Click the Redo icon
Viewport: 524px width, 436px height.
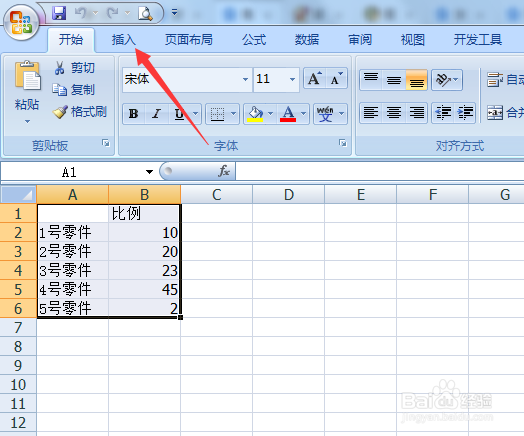[x=113, y=13]
